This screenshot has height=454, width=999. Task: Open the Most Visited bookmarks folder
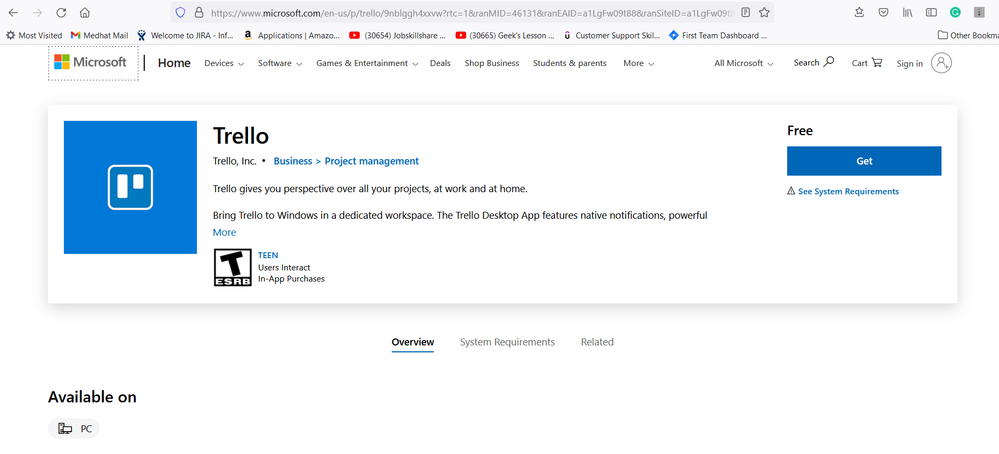point(34,36)
